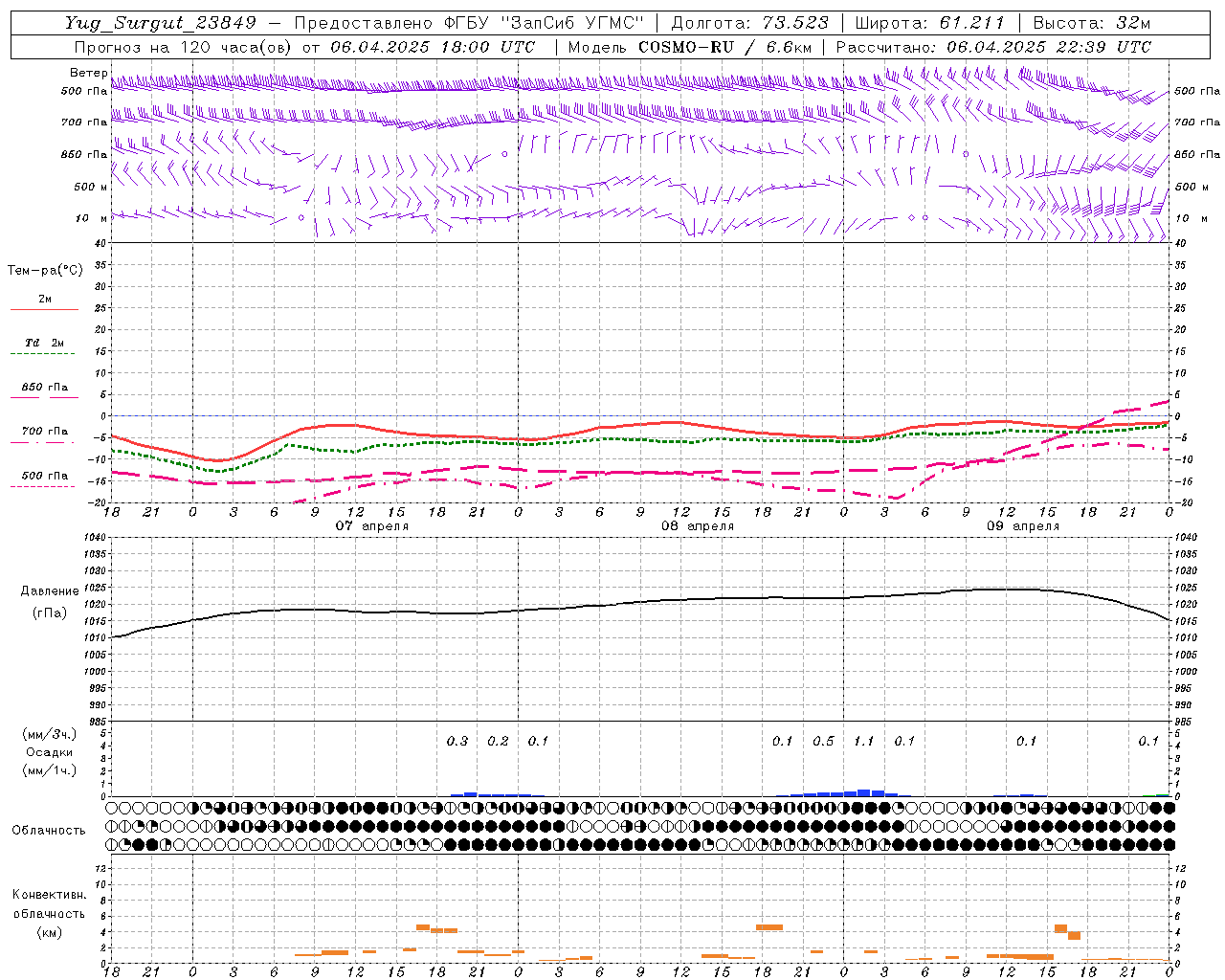Click the Конвективн. convective cloud label
The height and width of the screenshot is (980, 1225).
pyautogui.click(x=49, y=895)
